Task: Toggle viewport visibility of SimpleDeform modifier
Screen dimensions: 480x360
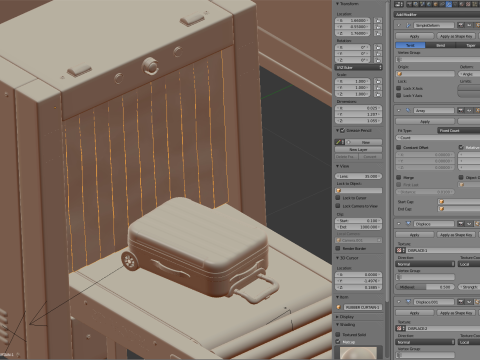Action: 469,25
